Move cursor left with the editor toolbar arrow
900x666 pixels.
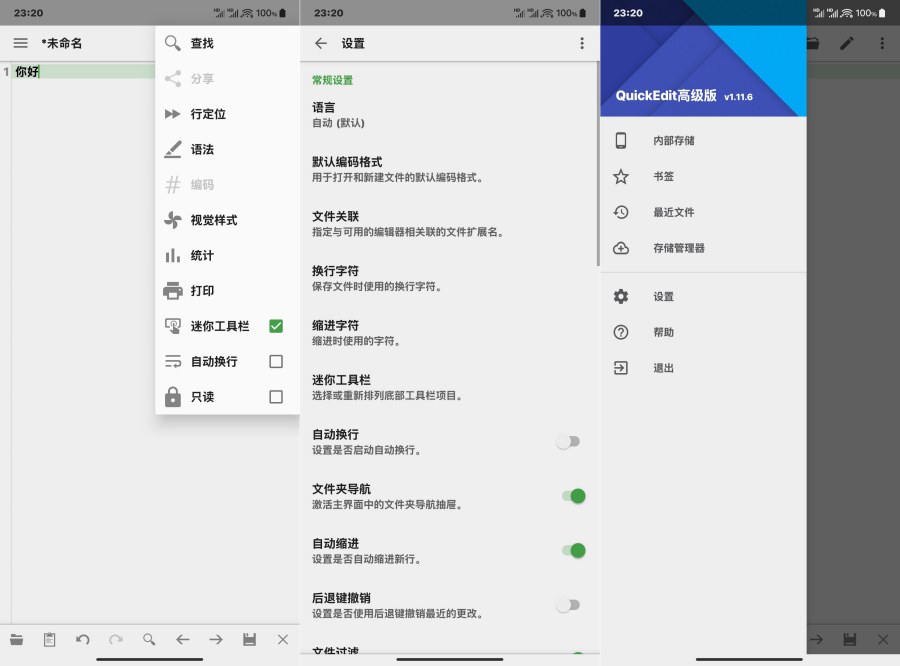tap(183, 640)
